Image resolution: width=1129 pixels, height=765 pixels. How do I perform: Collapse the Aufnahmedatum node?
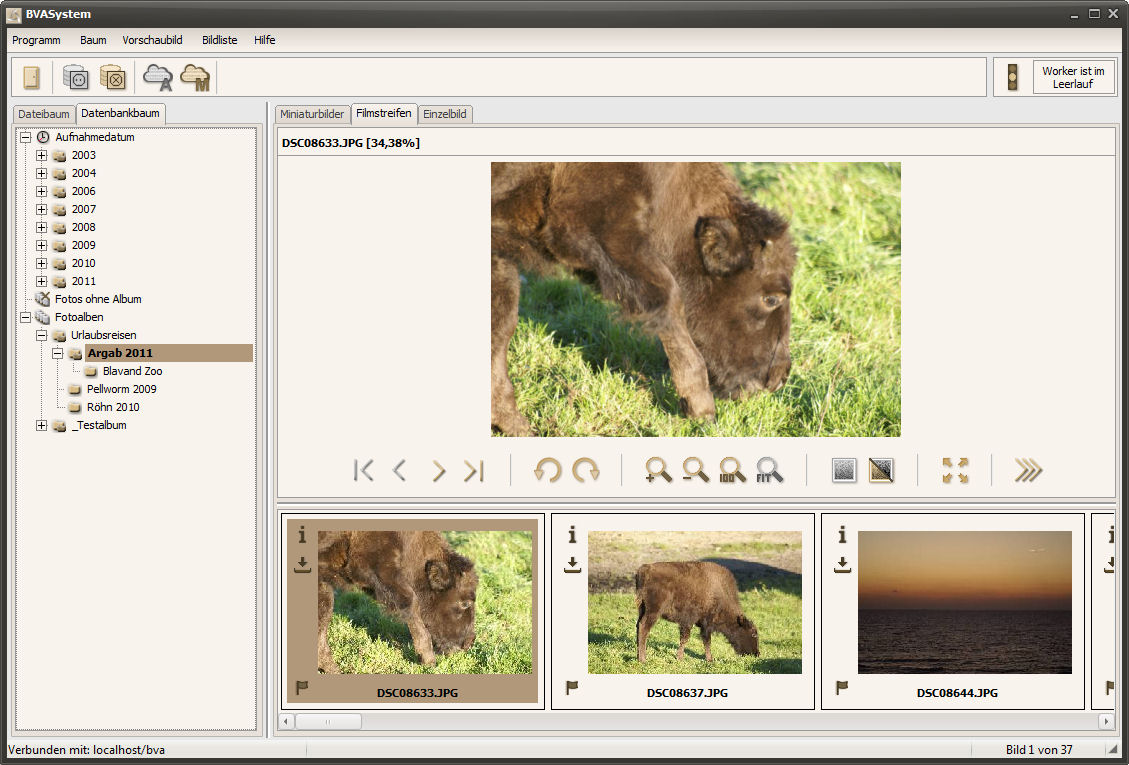tap(26, 137)
